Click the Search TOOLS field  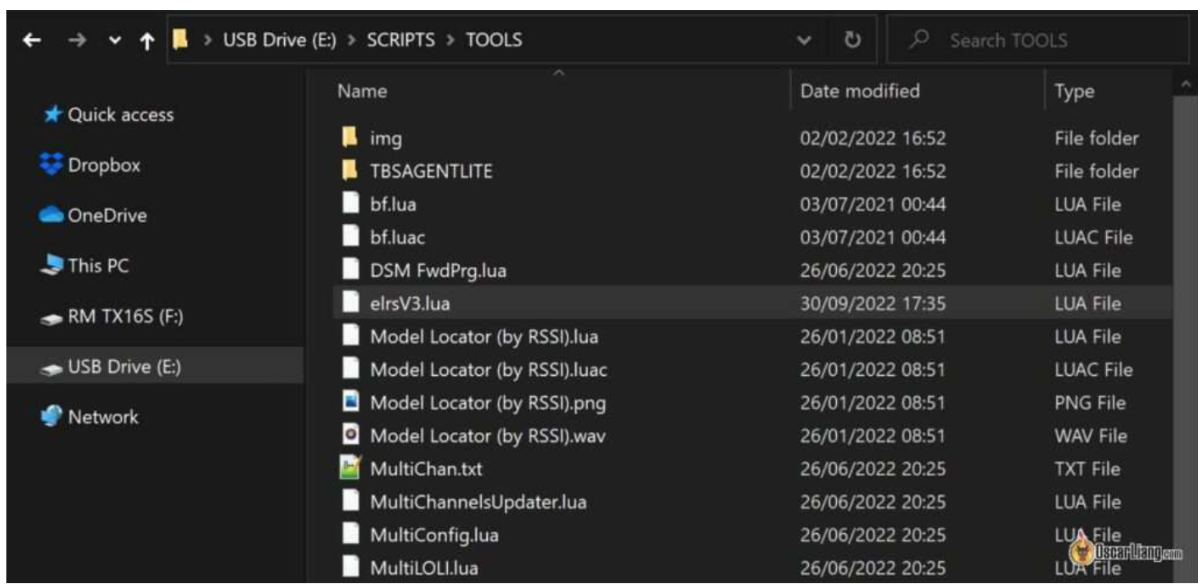(x=1038, y=40)
